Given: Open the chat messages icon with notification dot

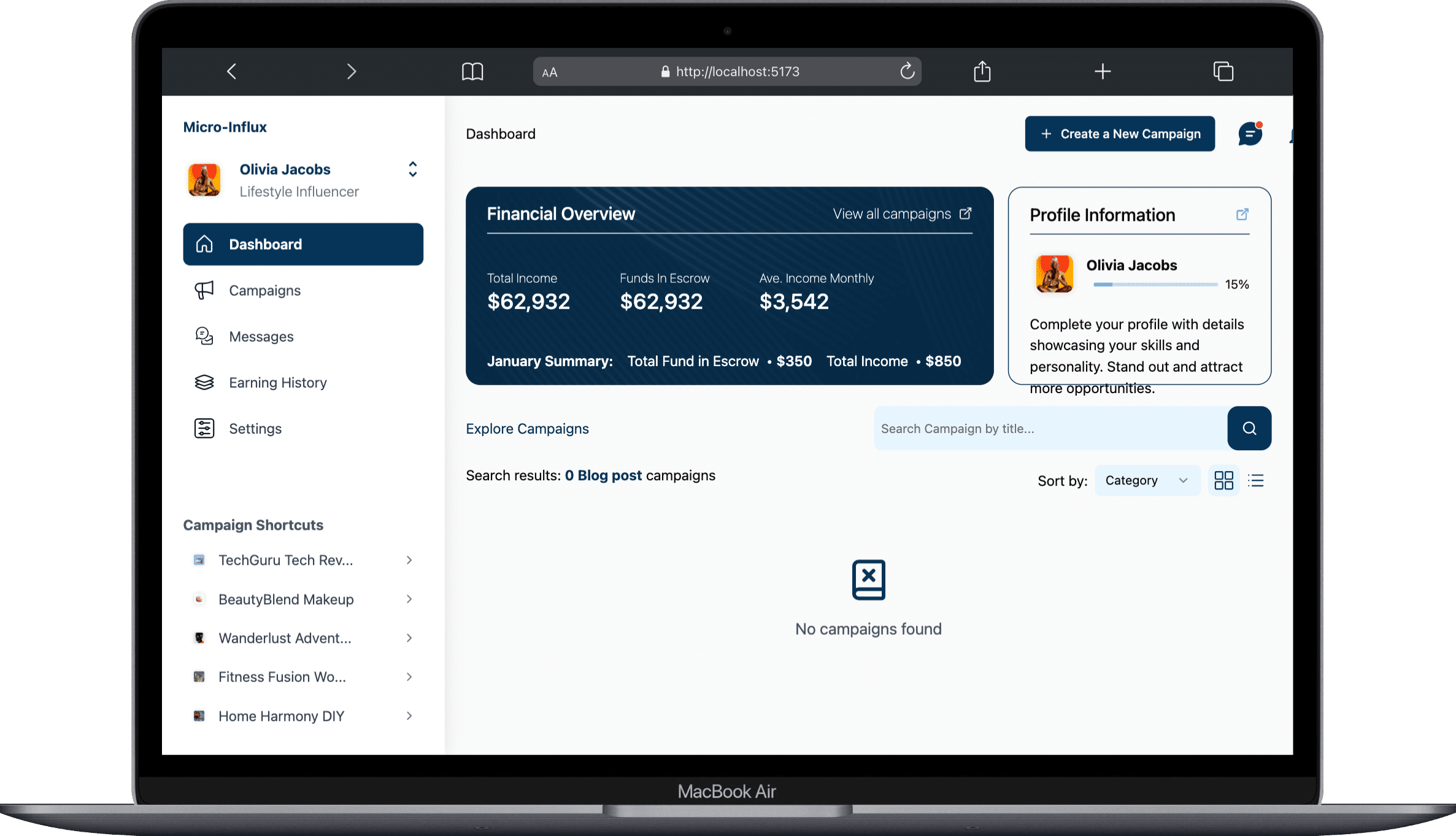Looking at the screenshot, I should [x=1249, y=134].
